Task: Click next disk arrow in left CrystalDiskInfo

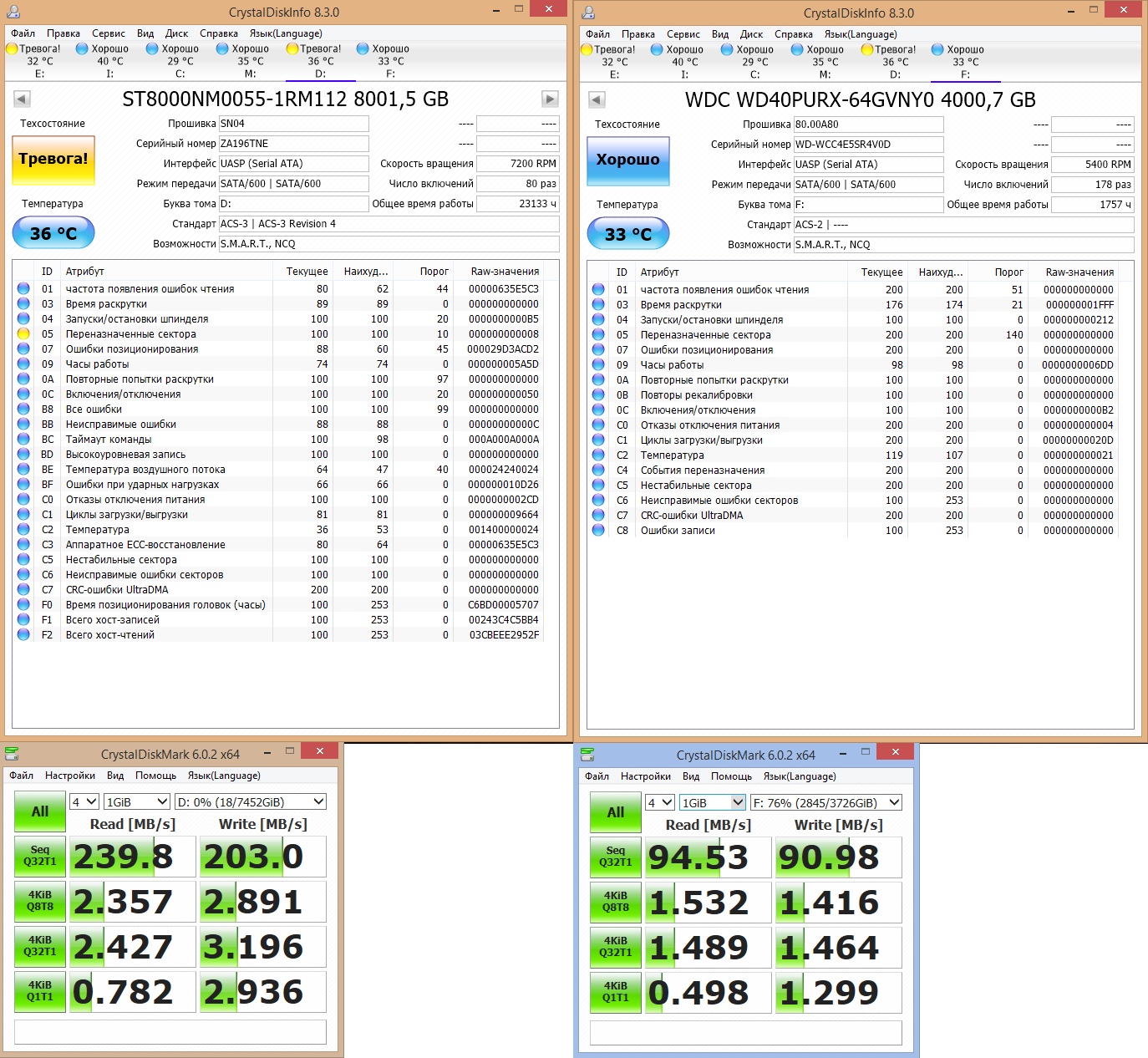Action: [550, 99]
